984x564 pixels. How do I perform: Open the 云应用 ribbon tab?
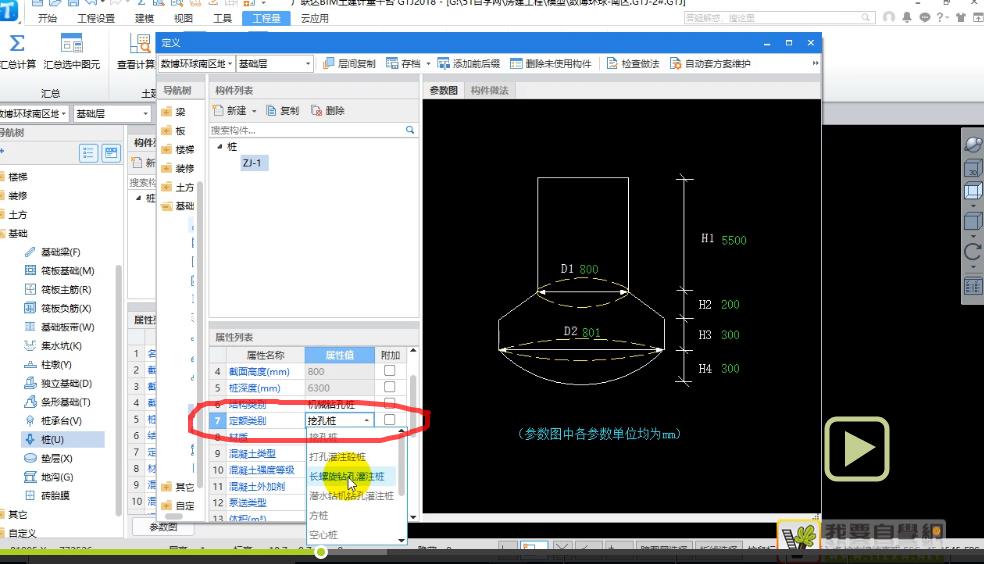(x=314, y=18)
